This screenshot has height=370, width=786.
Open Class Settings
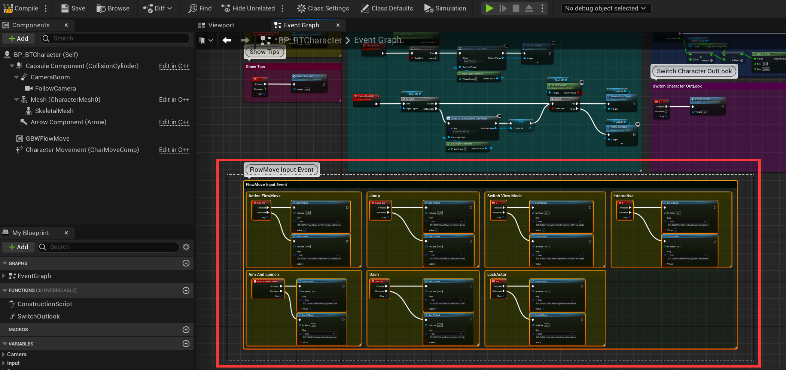pos(323,9)
